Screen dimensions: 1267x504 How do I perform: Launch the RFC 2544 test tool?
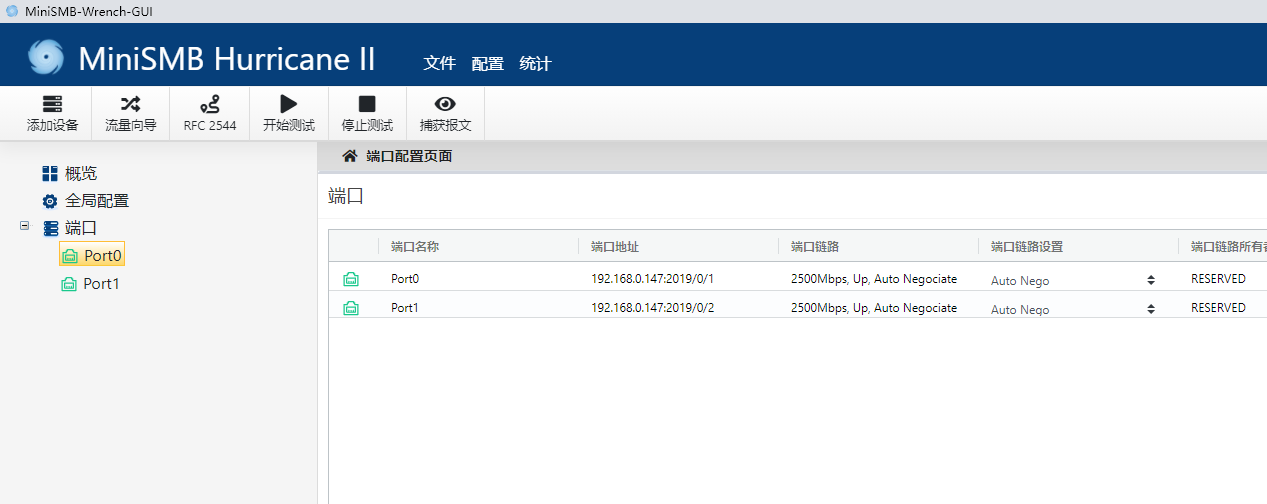click(210, 114)
